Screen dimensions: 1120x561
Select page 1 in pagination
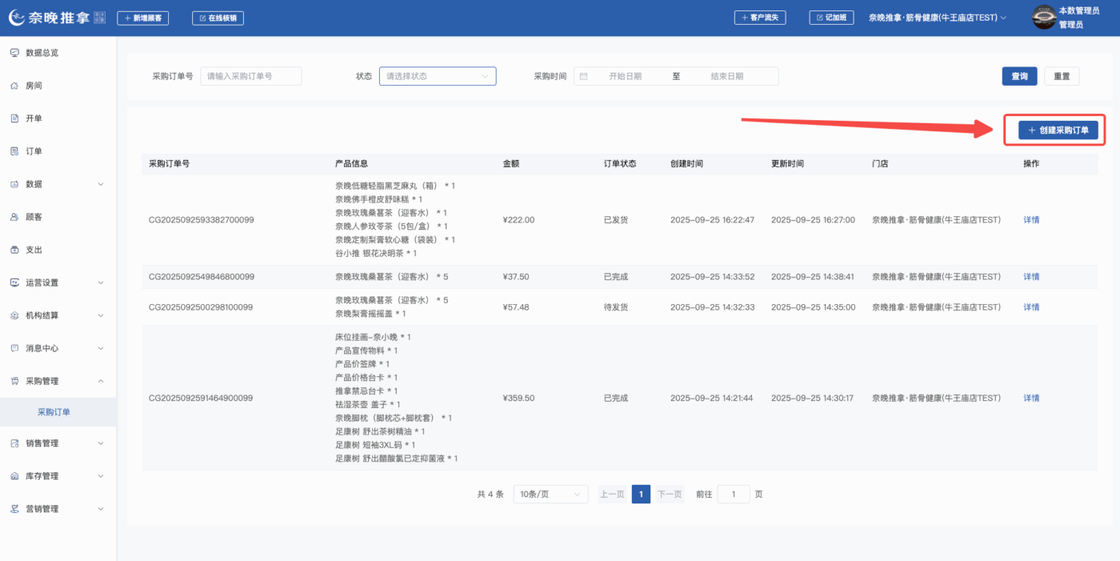pyautogui.click(x=641, y=494)
